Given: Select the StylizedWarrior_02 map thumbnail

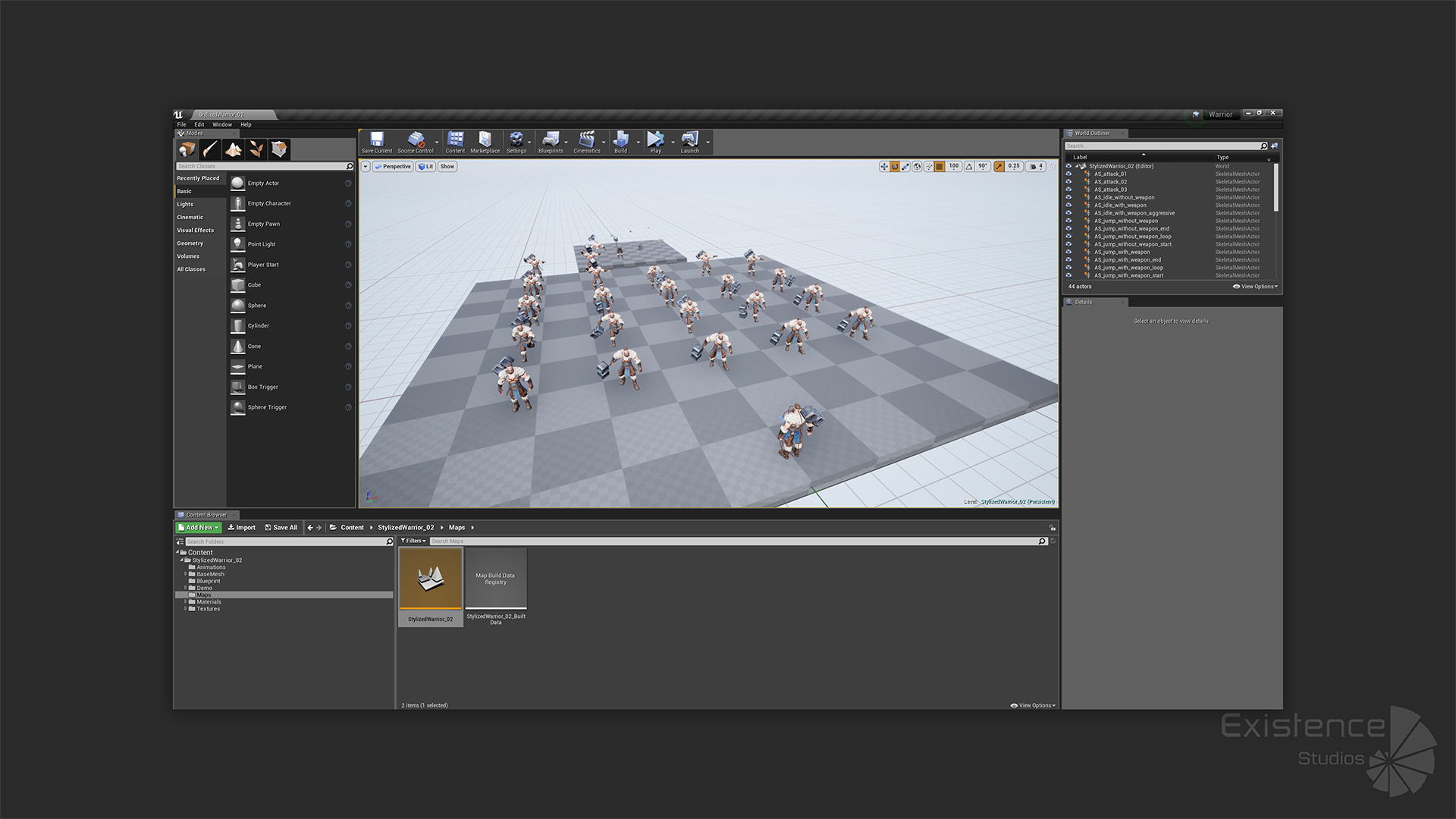Looking at the screenshot, I should pyautogui.click(x=430, y=579).
